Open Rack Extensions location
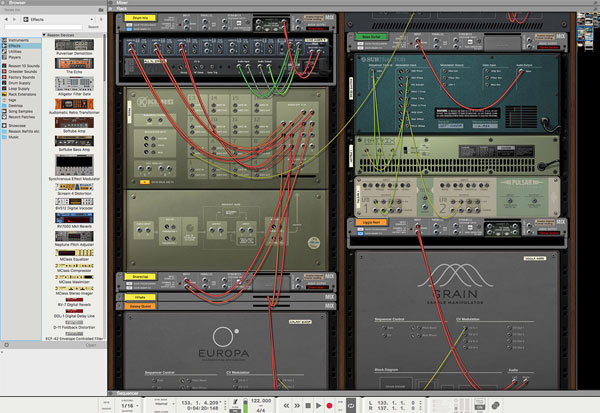 click(22, 94)
